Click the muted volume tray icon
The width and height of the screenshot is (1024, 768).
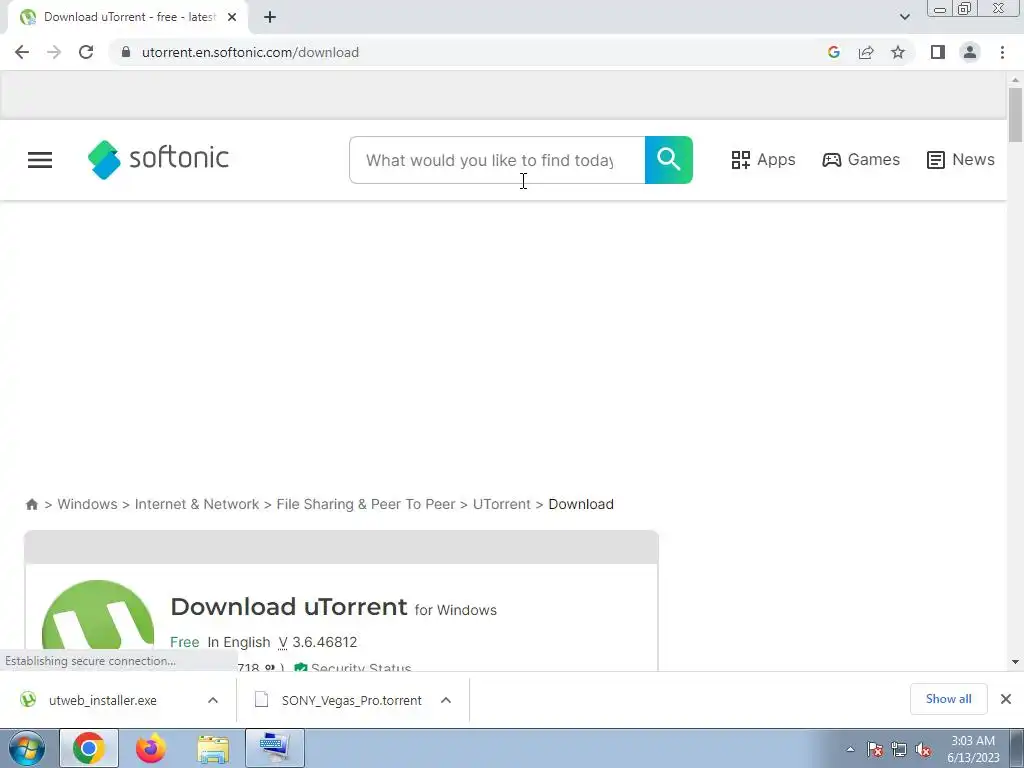923,749
